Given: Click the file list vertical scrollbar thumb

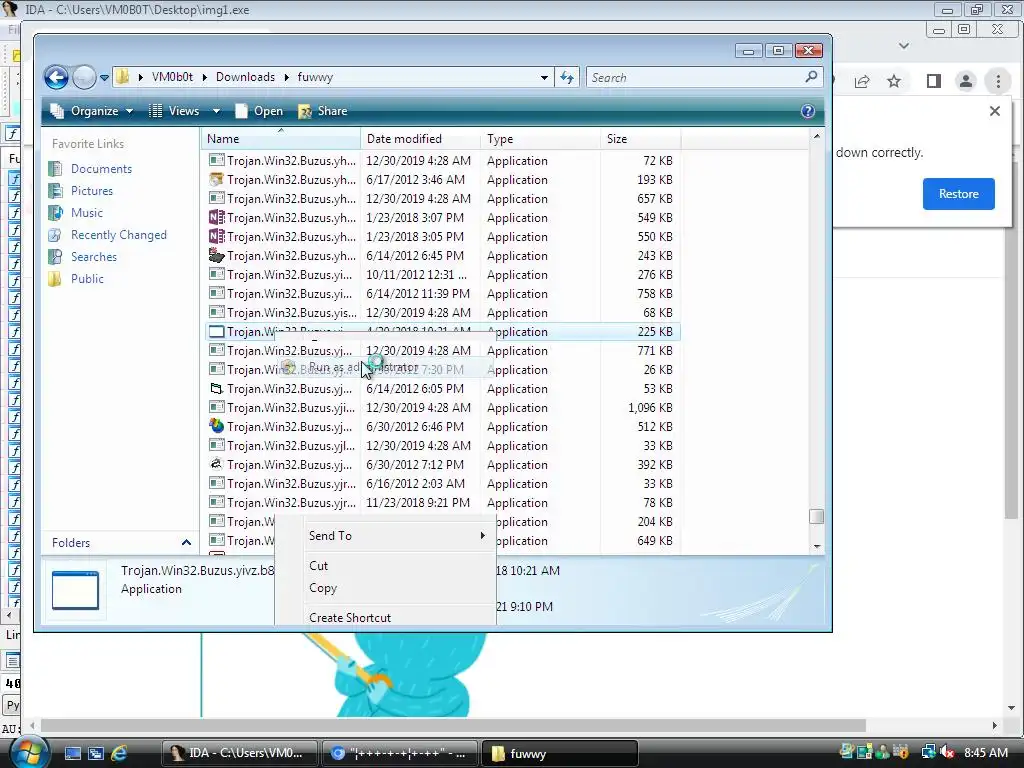Looking at the screenshot, I should [x=816, y=517].
